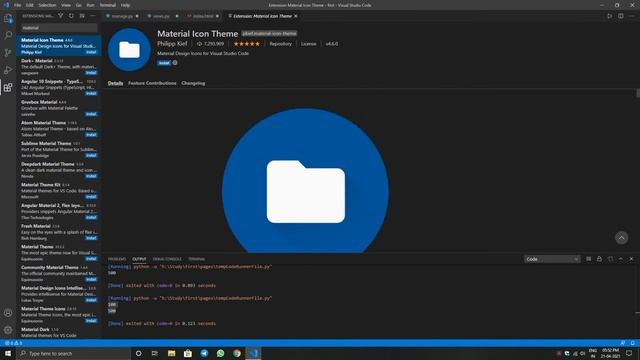Image resolution: width=640 pixels, height=360 pixels.
Task: Open the View menu
Action: pos(66,5)
